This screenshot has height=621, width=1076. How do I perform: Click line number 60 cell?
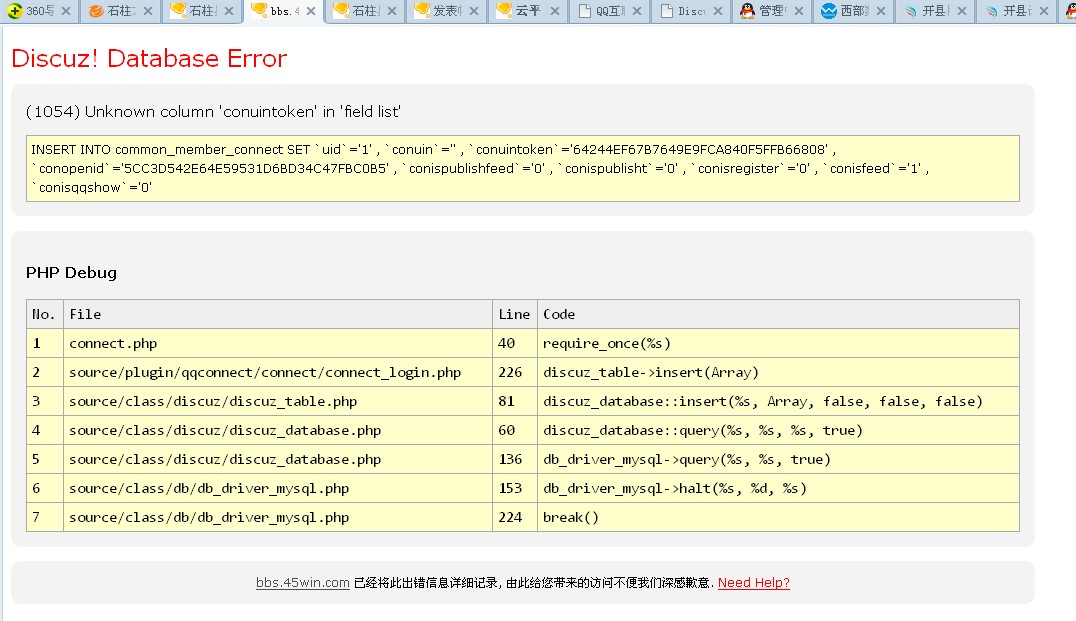[515, 430]
